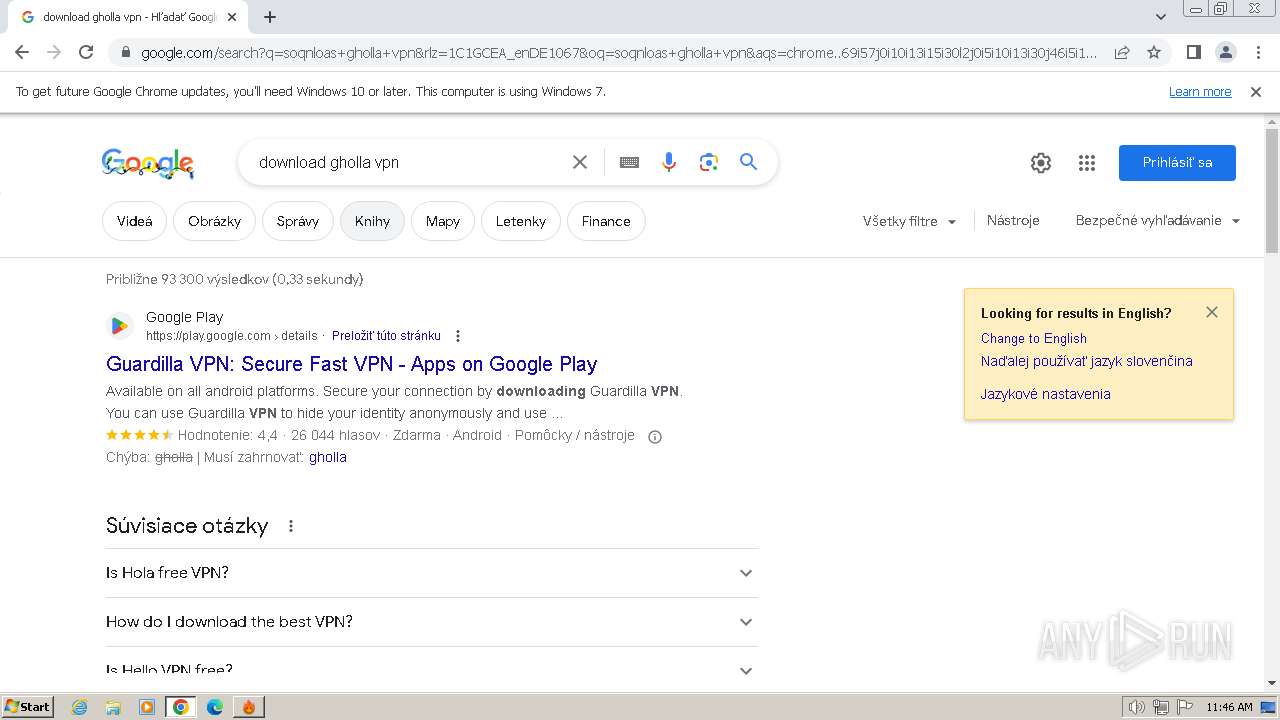Select the Finance filter chip
Screen dimensions: 1280x720
(606, 221)
